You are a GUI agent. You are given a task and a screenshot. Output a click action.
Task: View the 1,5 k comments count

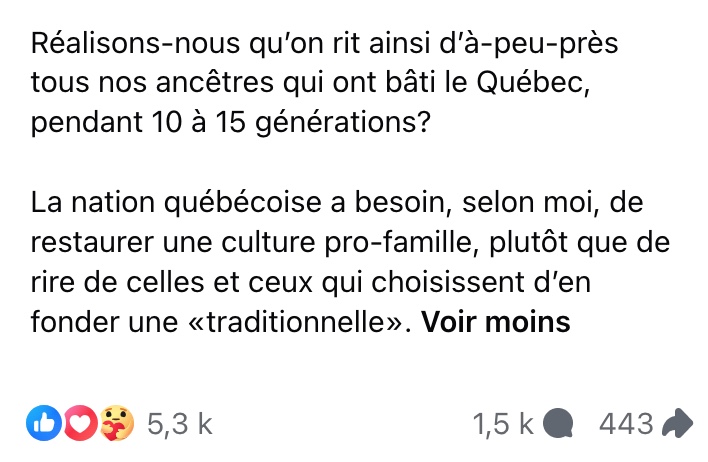(504, 424)
